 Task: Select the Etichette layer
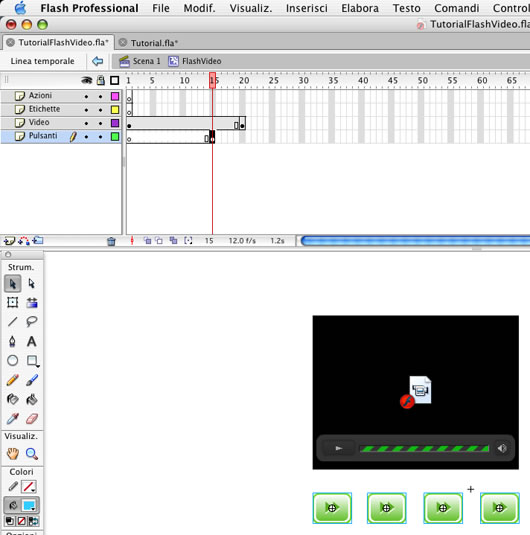tap(44, 109)
